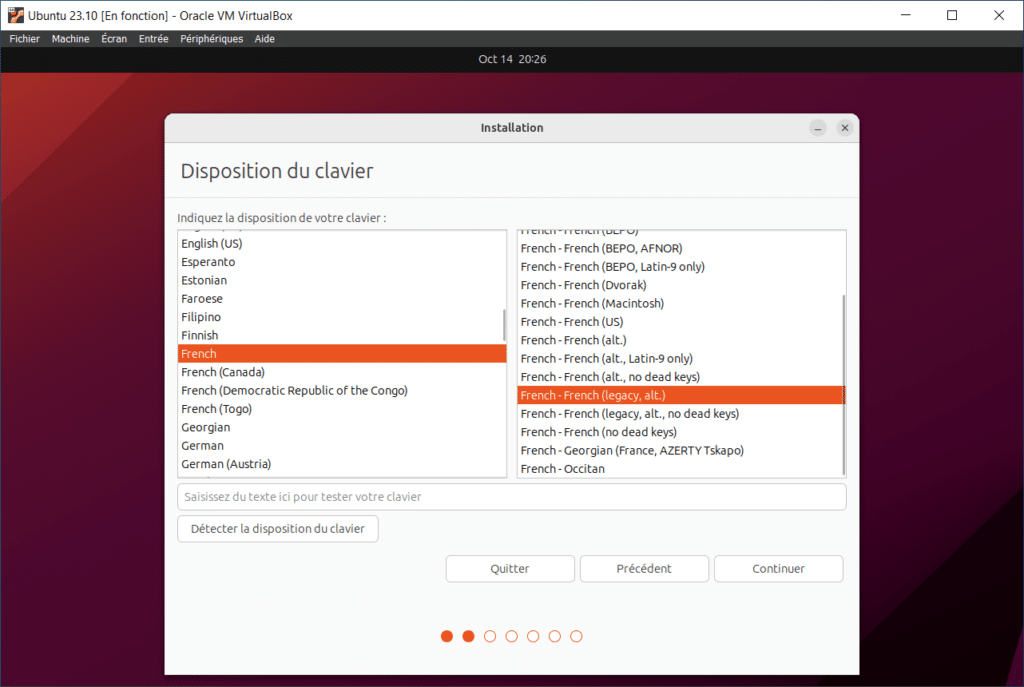1024x687 pixels.
Task: Select Estonian layout
Action: (342, 280)
